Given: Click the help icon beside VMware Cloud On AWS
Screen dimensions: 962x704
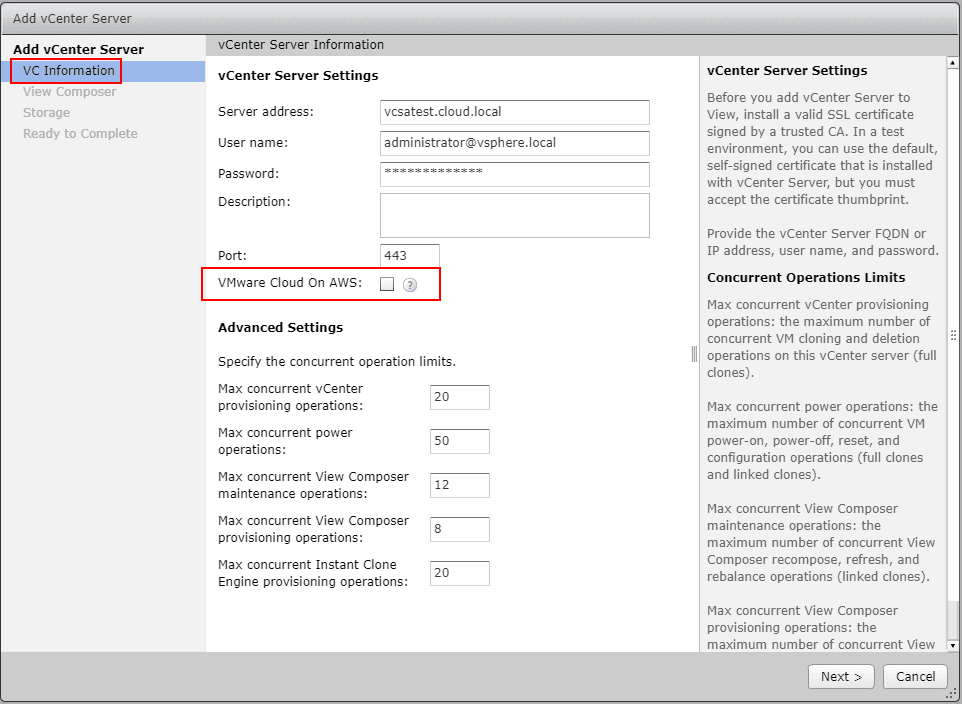Looking at the screenshot, I should pyautogui.click(x=409, y=285).
